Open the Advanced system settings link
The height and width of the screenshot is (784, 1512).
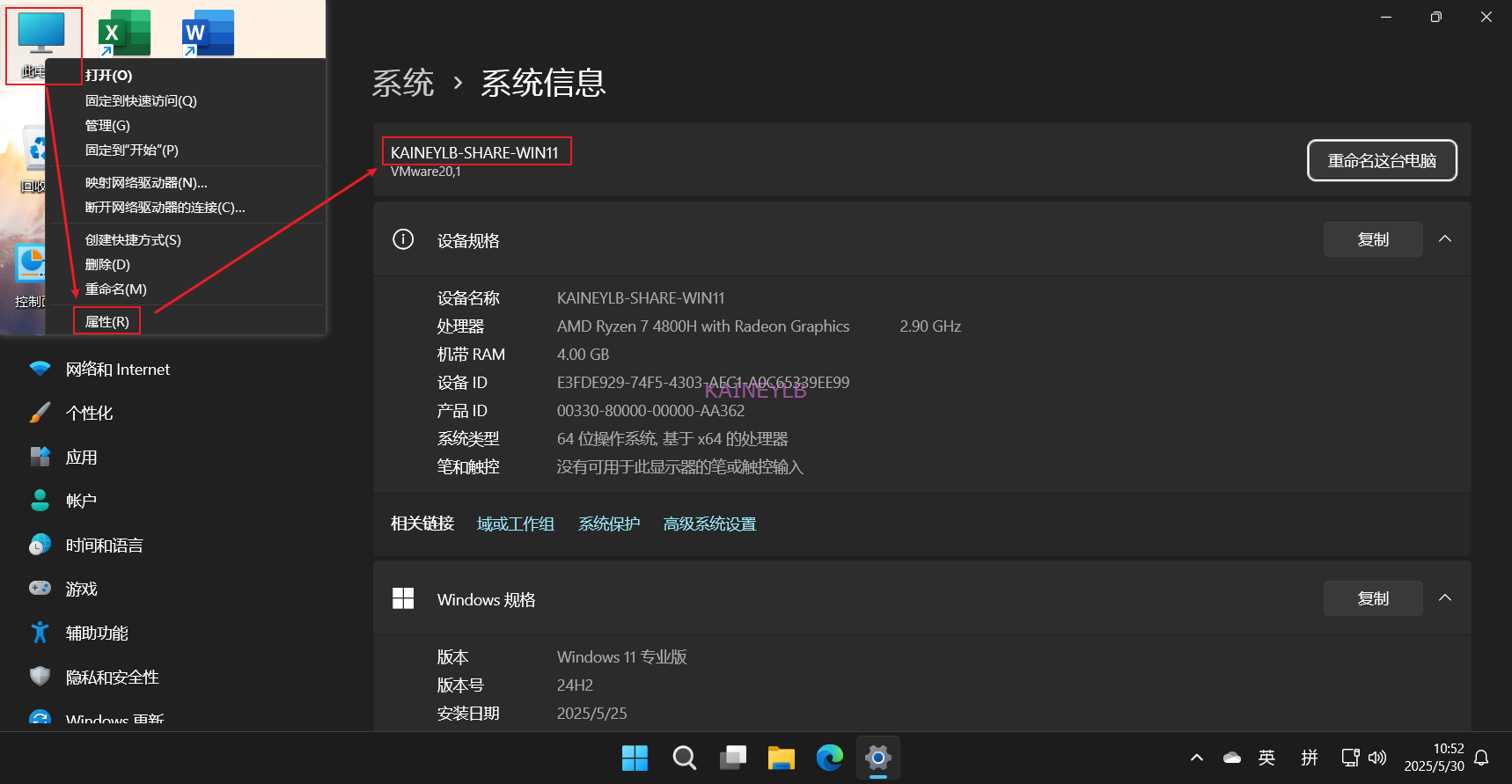coord(710,524)
